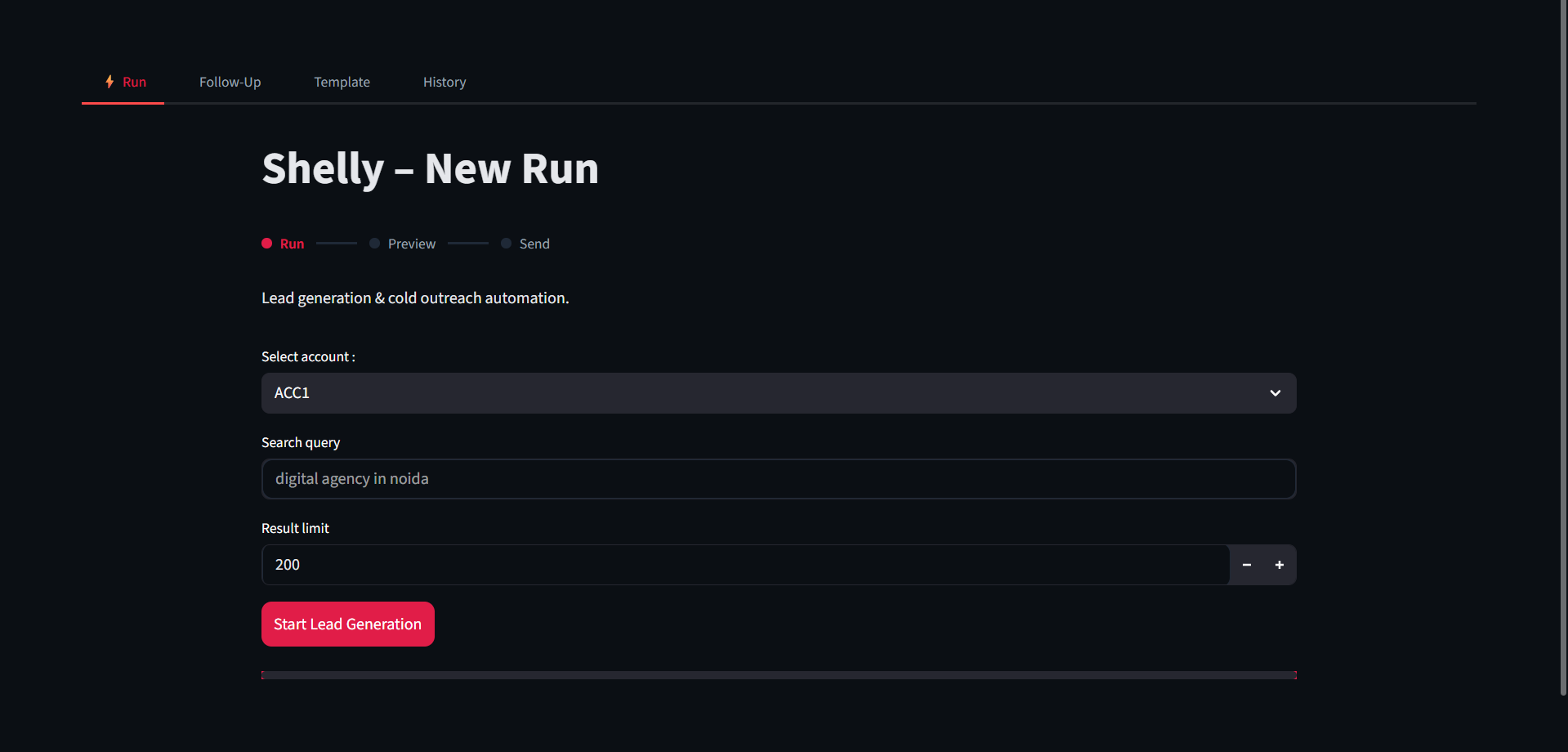The height and width of the screenshot is (752, 1568).
Task: Open the Follow-Up tab
Action: pyautogui.click(x=230, y=82)
